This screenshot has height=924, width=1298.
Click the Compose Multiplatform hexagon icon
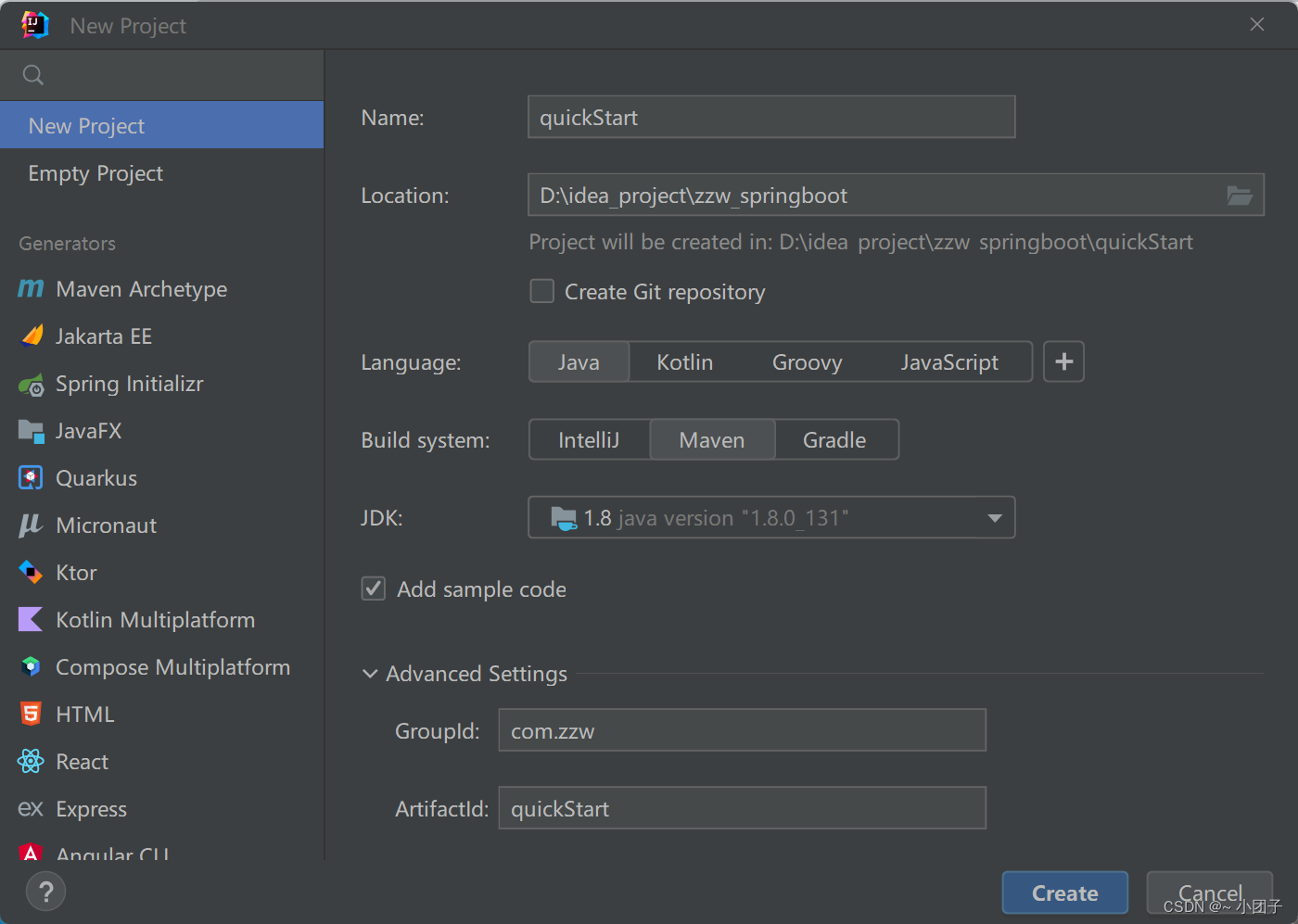31,666
